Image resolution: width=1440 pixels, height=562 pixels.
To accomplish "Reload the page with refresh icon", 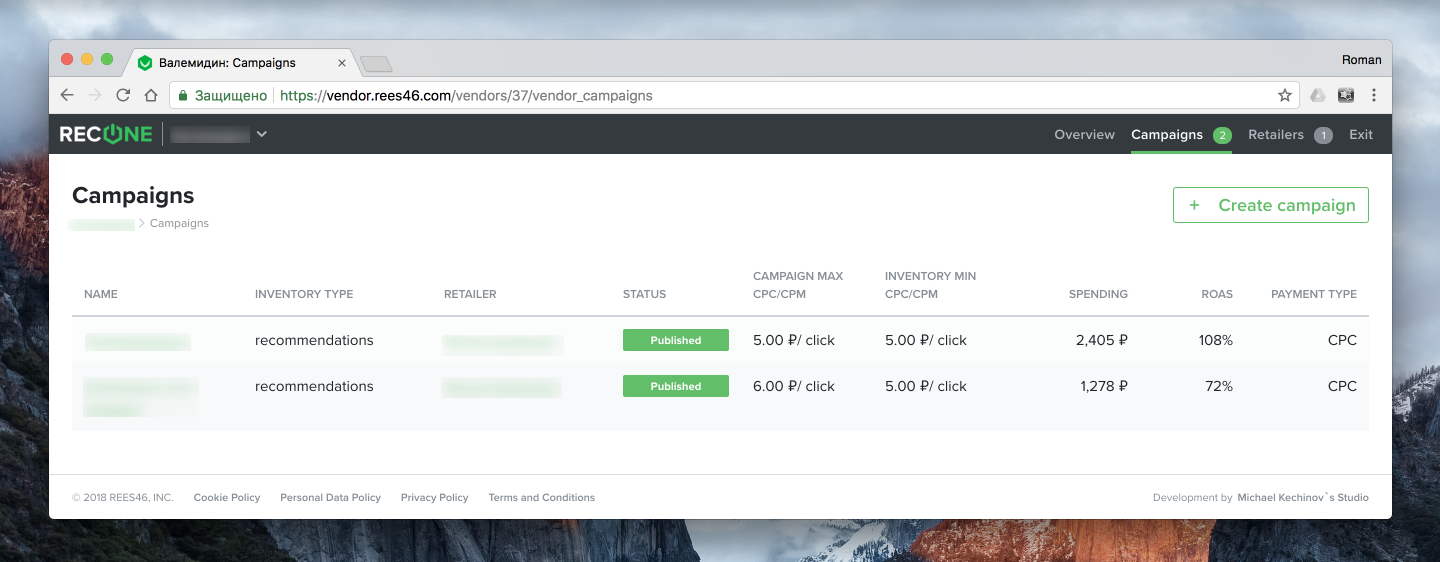I will pyautogui.click(x=123, y=96).
